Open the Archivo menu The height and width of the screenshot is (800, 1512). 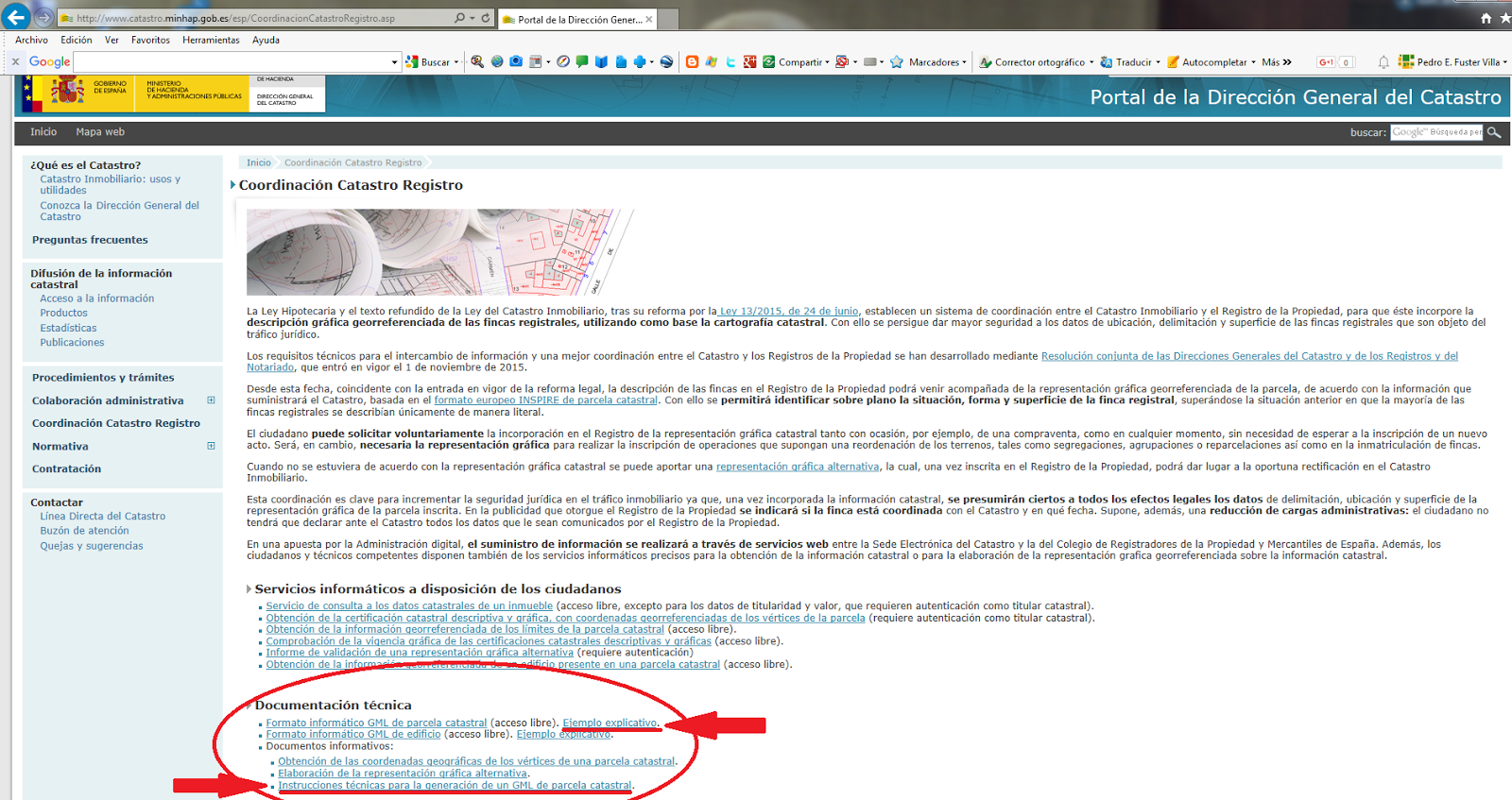coord(31,40)
